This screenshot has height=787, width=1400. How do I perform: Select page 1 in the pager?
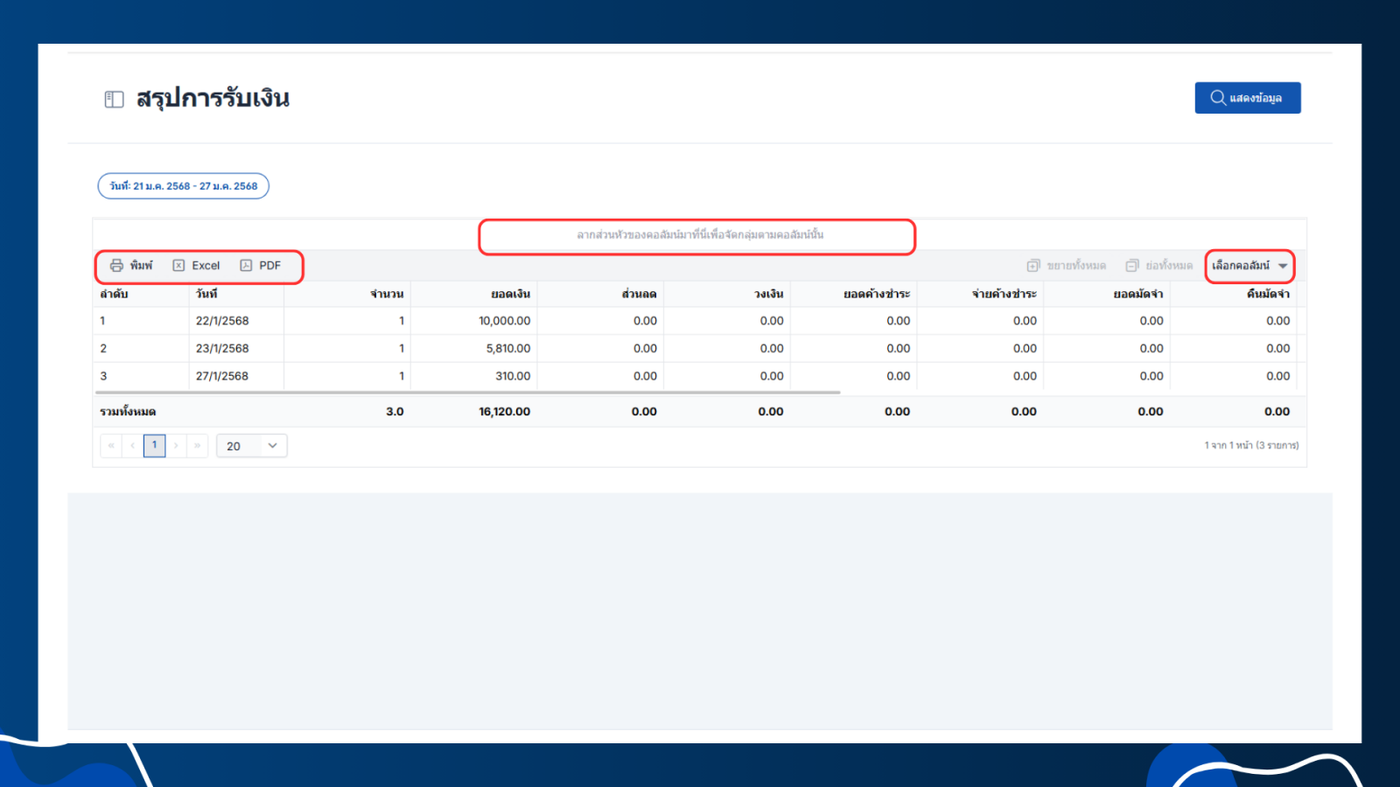pos(154,446)
